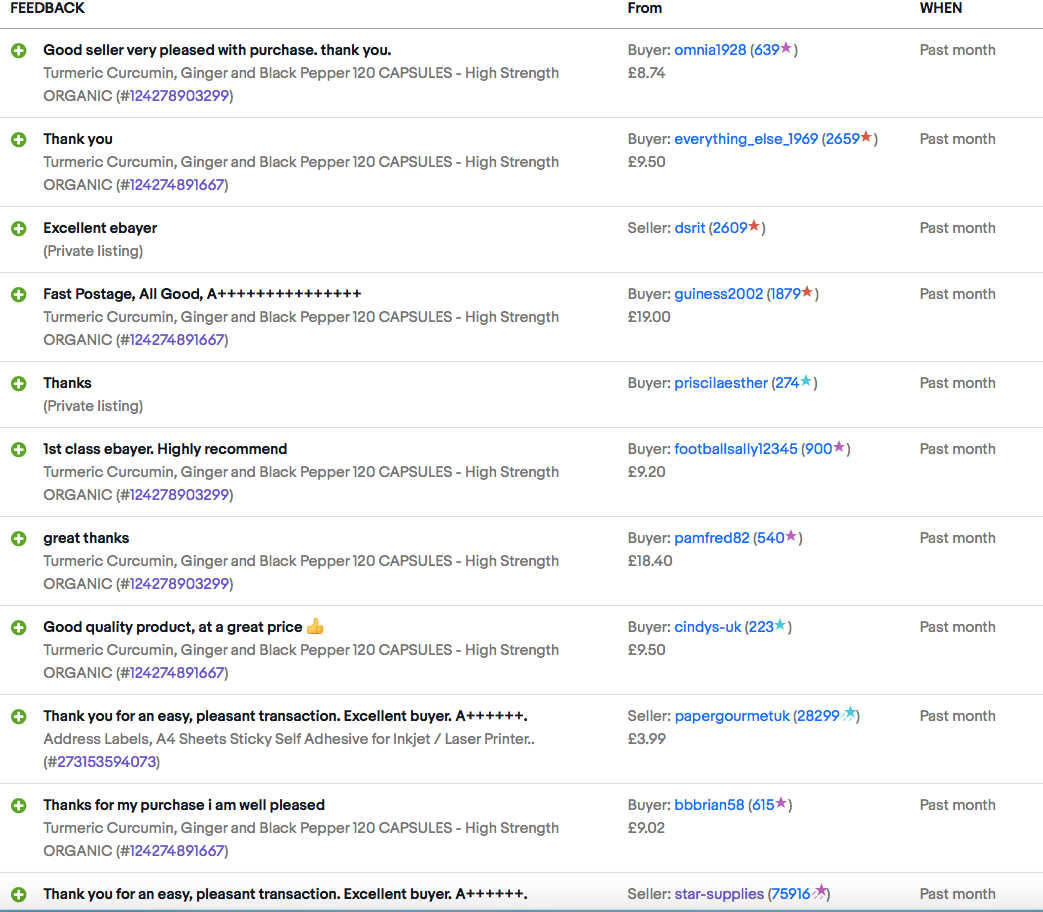1043x912 pixels.
Task: Click positive feedback icon next to "Excellent ebayer"
Action: [18, 228]
